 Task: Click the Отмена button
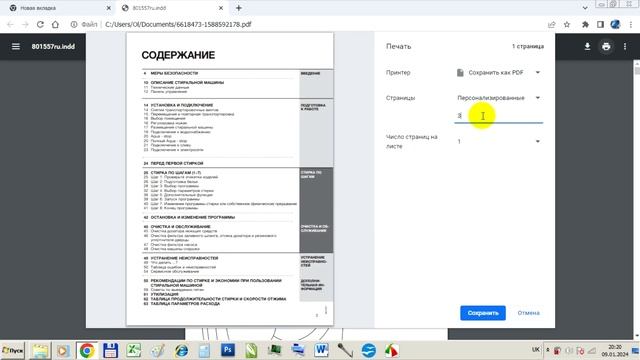pos(529,313)
